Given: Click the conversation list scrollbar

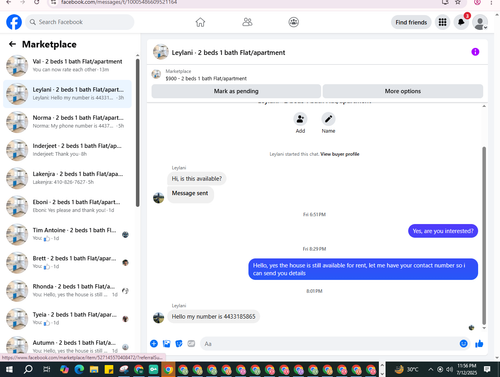Looking at the screenshot, I should click(137, 133).
